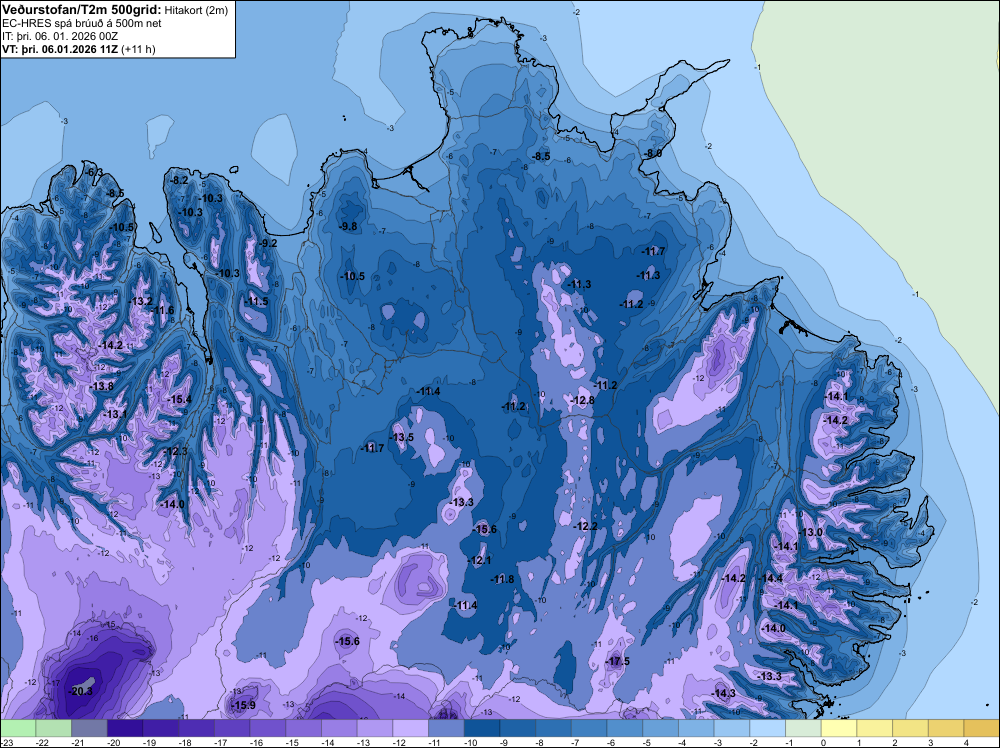Click the legend swatch labeled -10
This screenshot has height=748, width=1000.
(482, 728)
